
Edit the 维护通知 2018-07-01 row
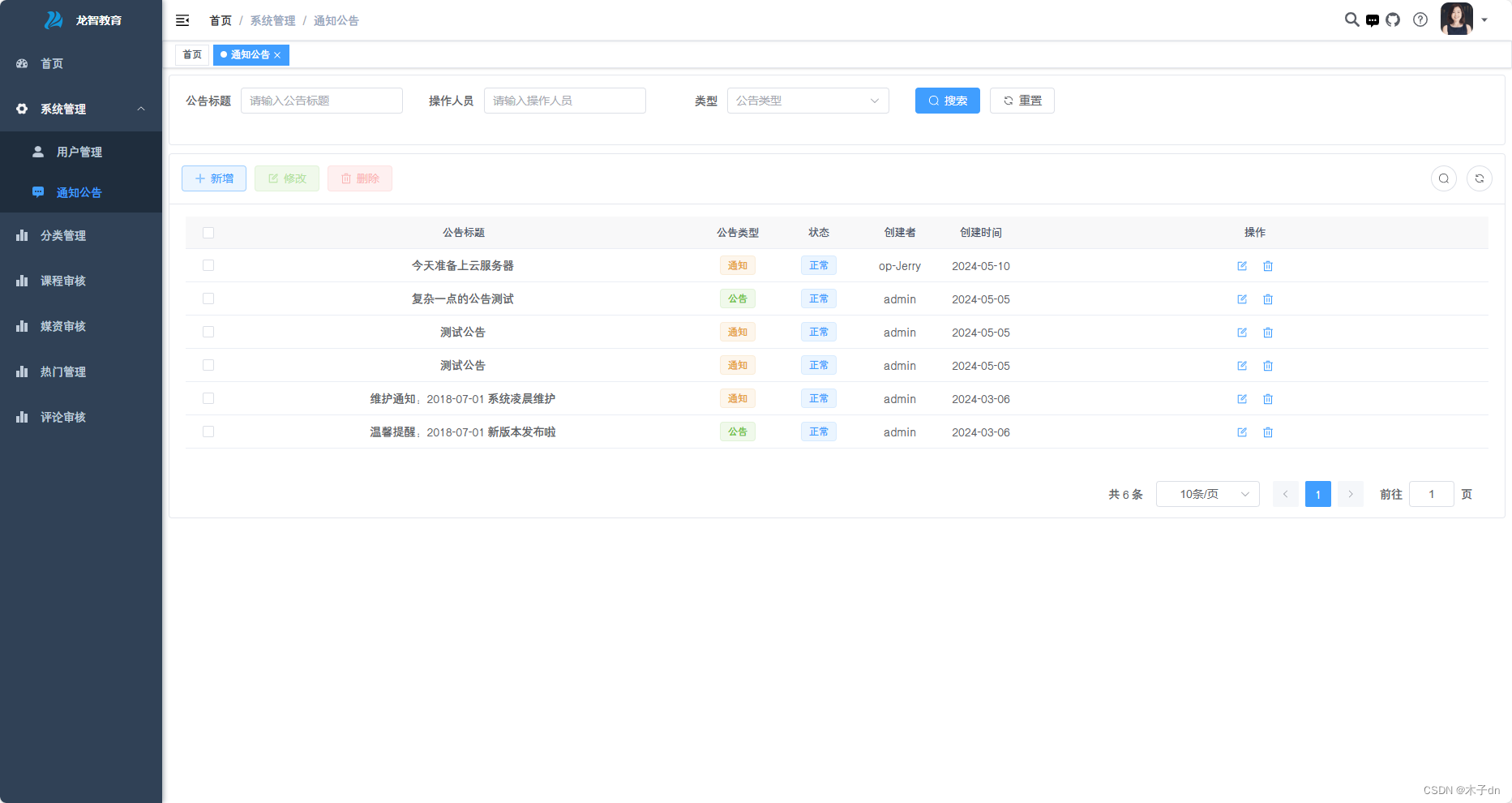[x=1242, y=399]
